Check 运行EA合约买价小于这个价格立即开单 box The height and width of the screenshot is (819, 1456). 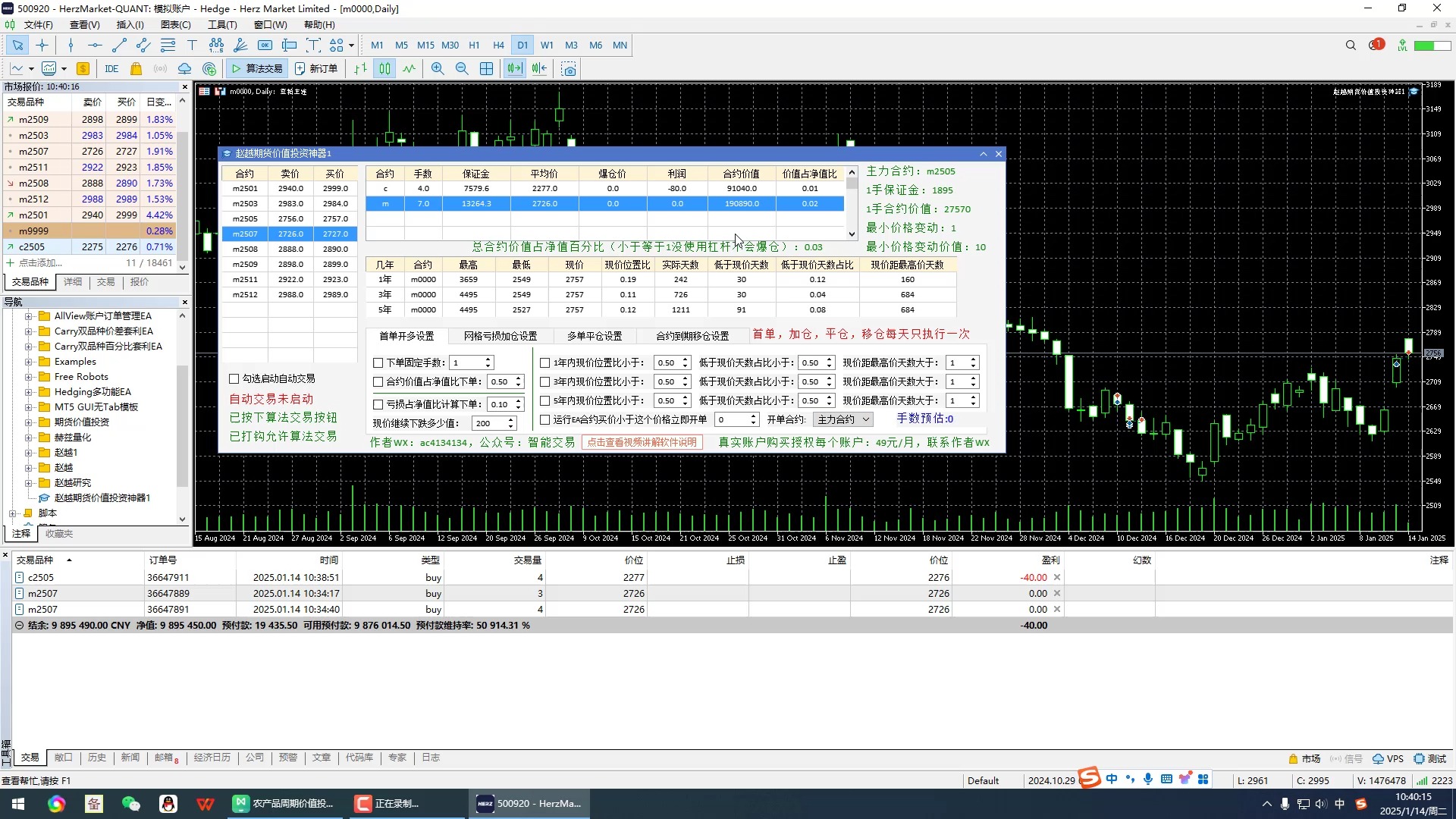pyautogui.click(x=544, y=419)
